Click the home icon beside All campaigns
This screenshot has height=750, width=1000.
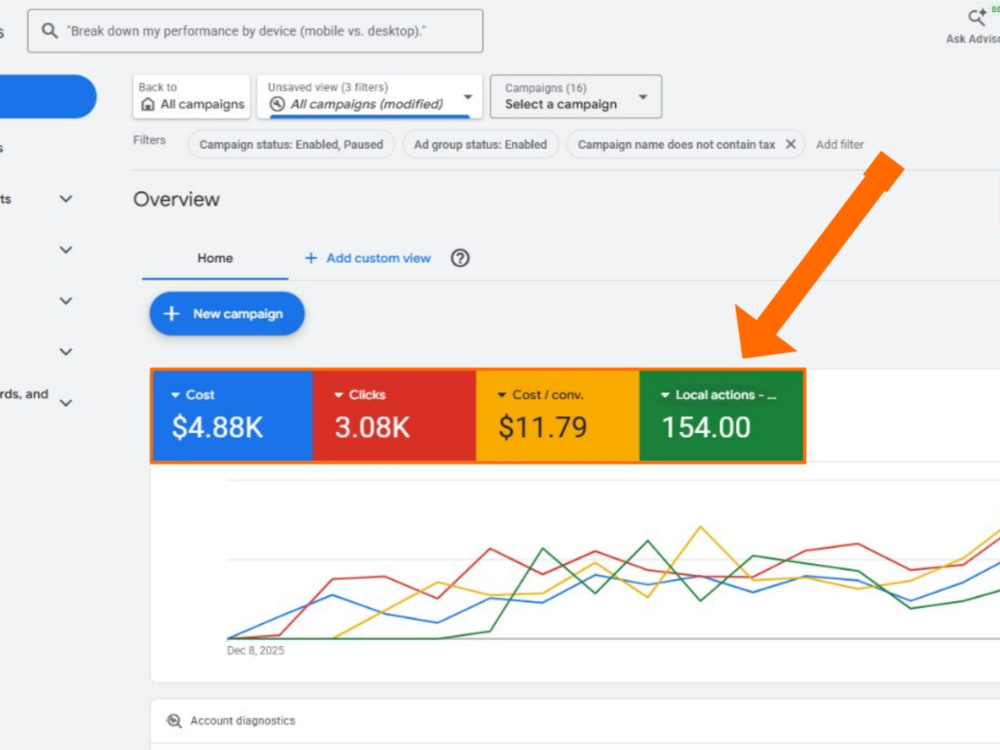148,105
